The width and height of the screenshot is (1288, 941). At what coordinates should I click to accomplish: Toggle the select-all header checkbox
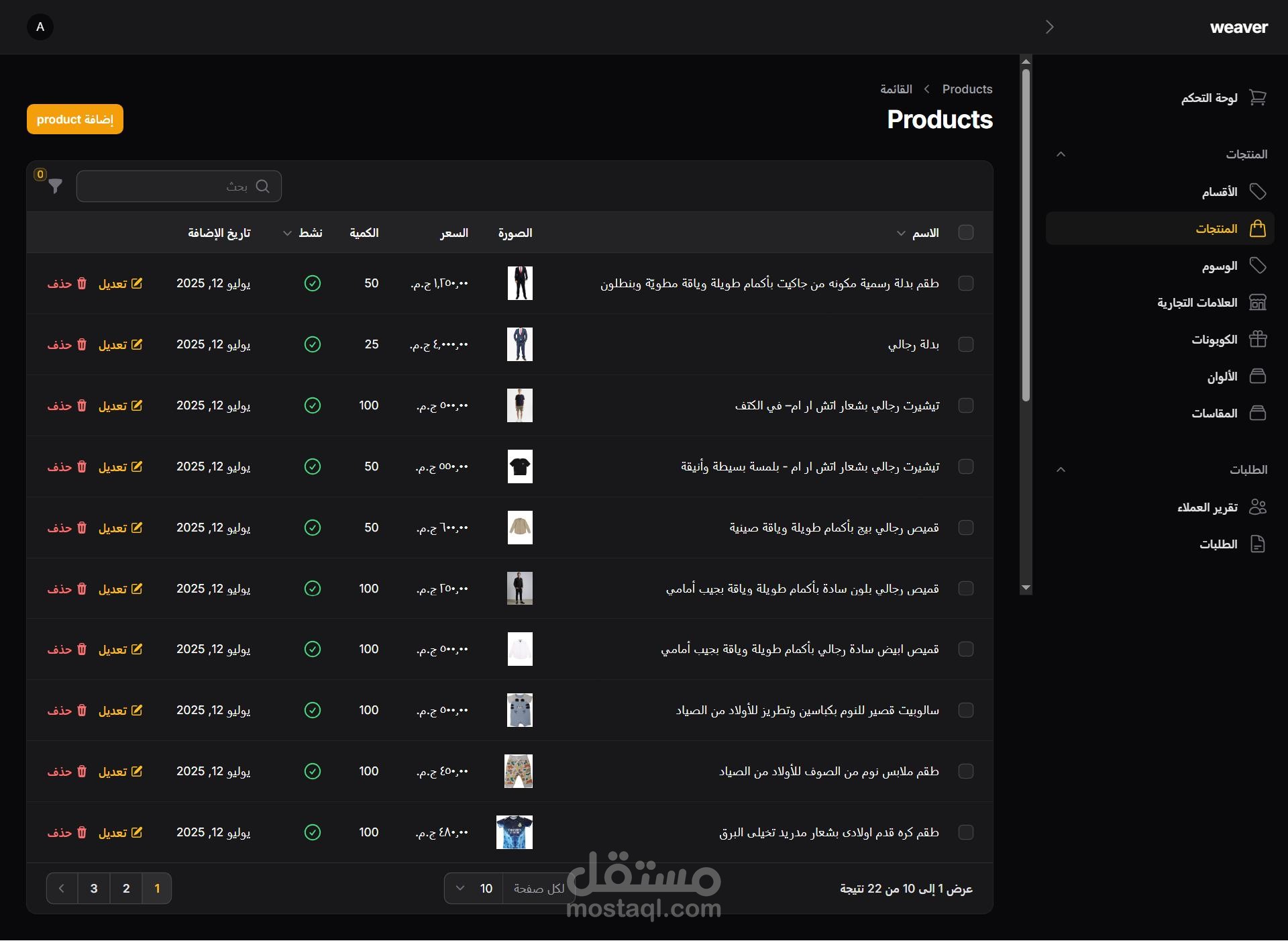coord(966,233)
